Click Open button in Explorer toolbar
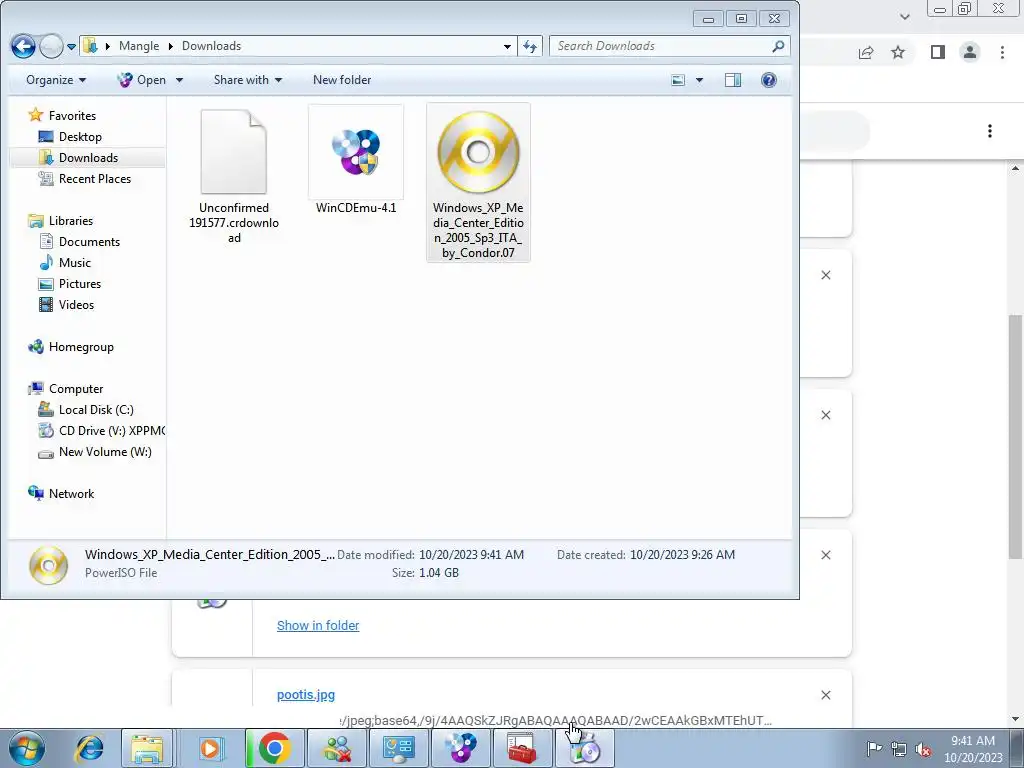This screenshot has width=1024, height=768. click(142, 80)
